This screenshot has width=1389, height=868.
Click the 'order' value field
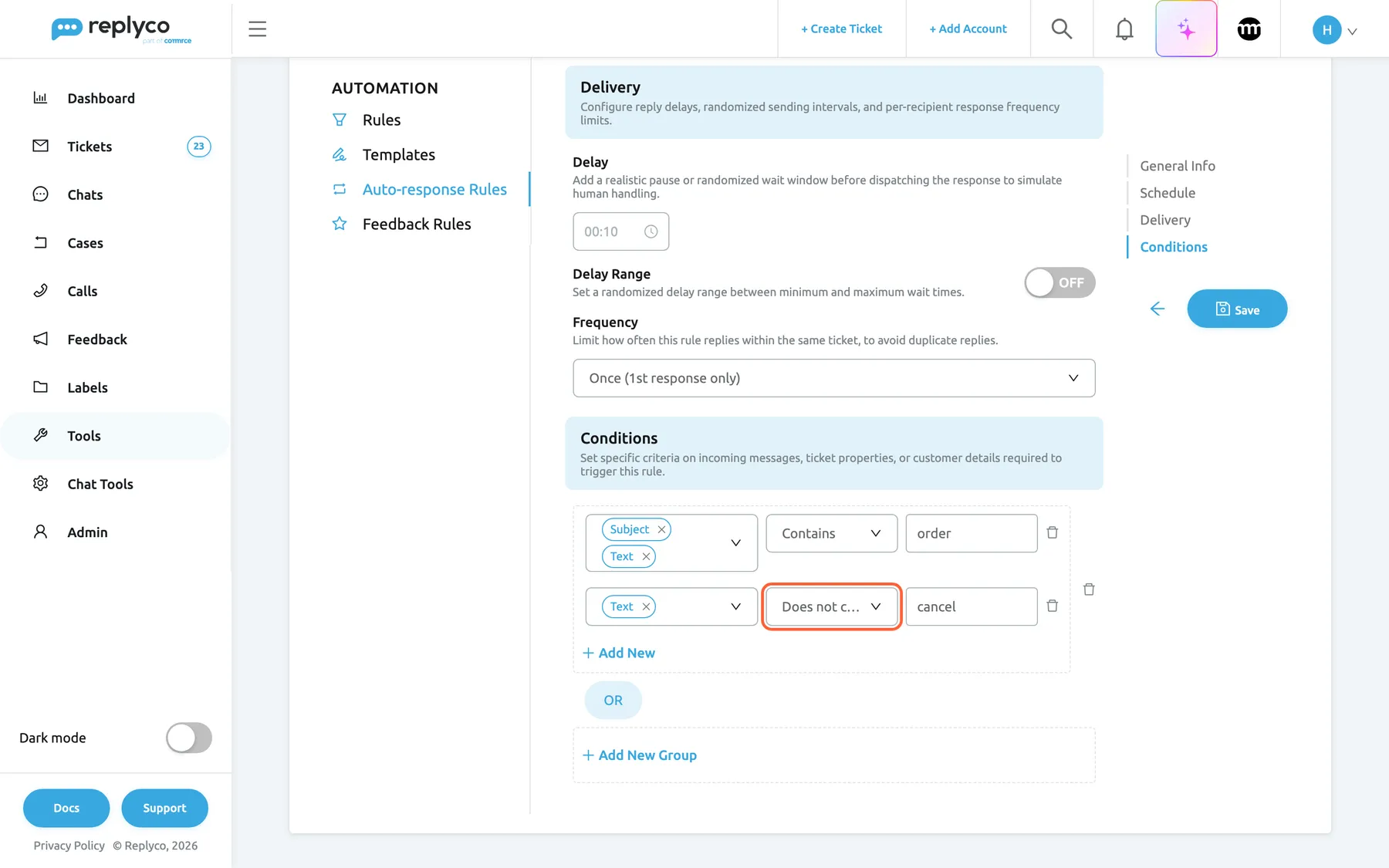tap(971, 533)
